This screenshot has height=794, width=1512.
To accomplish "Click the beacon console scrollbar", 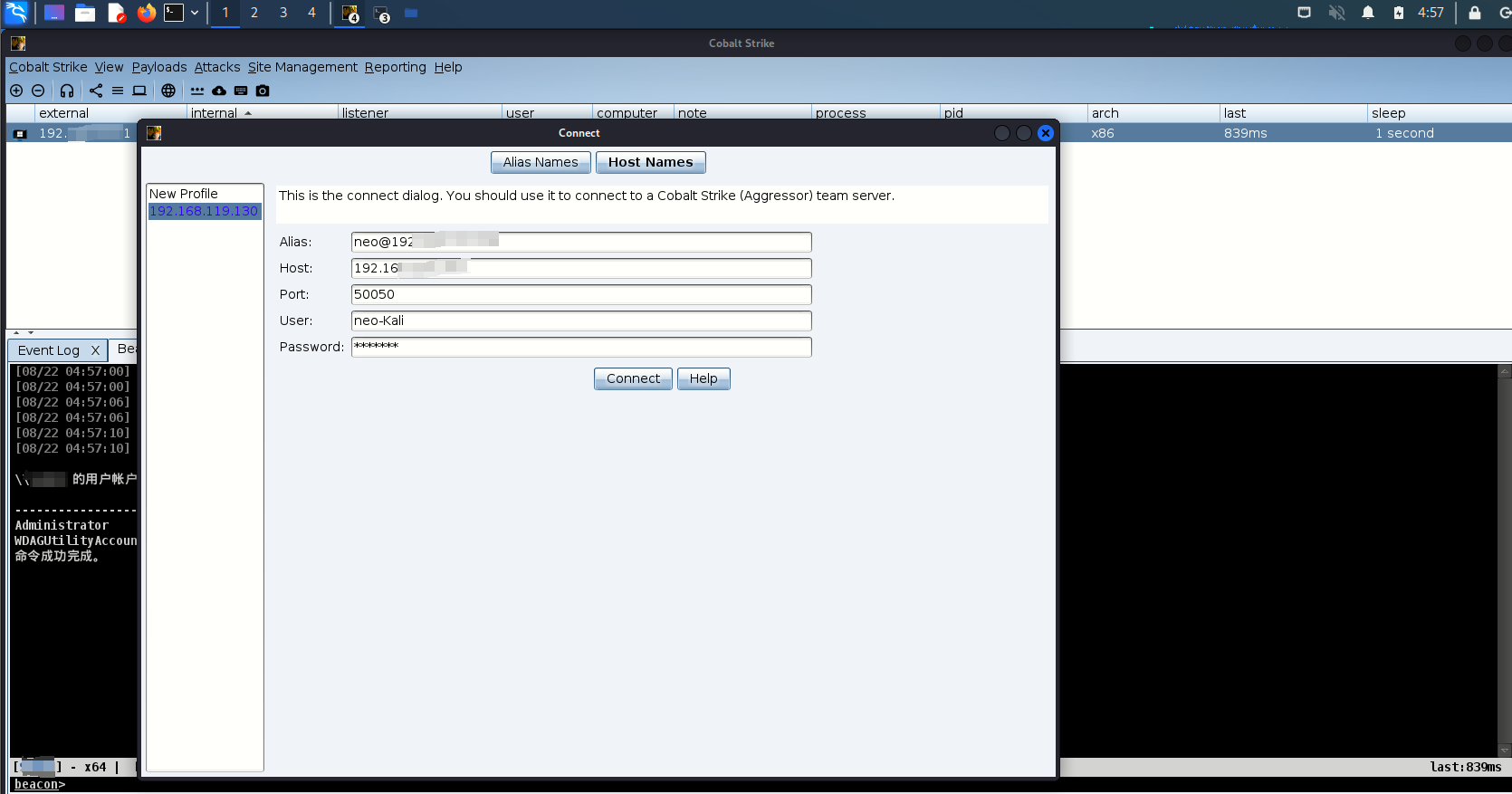I will coord(1505,560).
